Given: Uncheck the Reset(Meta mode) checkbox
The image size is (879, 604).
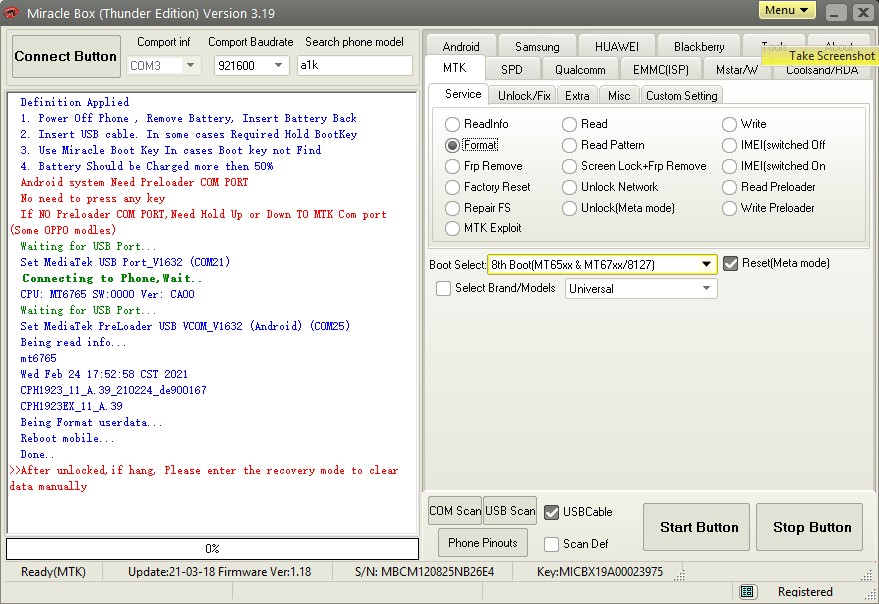Looking at the screenshot, I should pyautogui.click(x=730, y=264).
